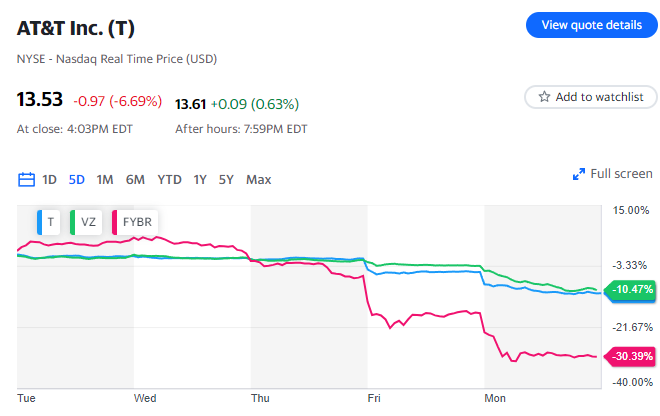Select the Max chart range

point(258,180)
